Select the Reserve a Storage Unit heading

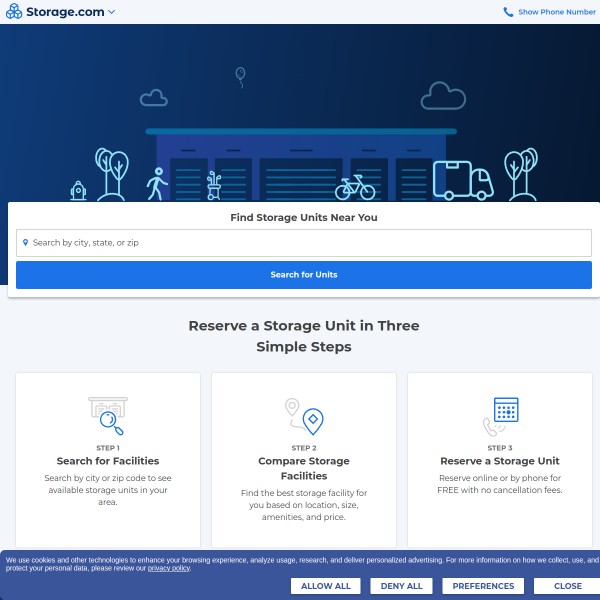pyautogui.click(x=500, y=461)
